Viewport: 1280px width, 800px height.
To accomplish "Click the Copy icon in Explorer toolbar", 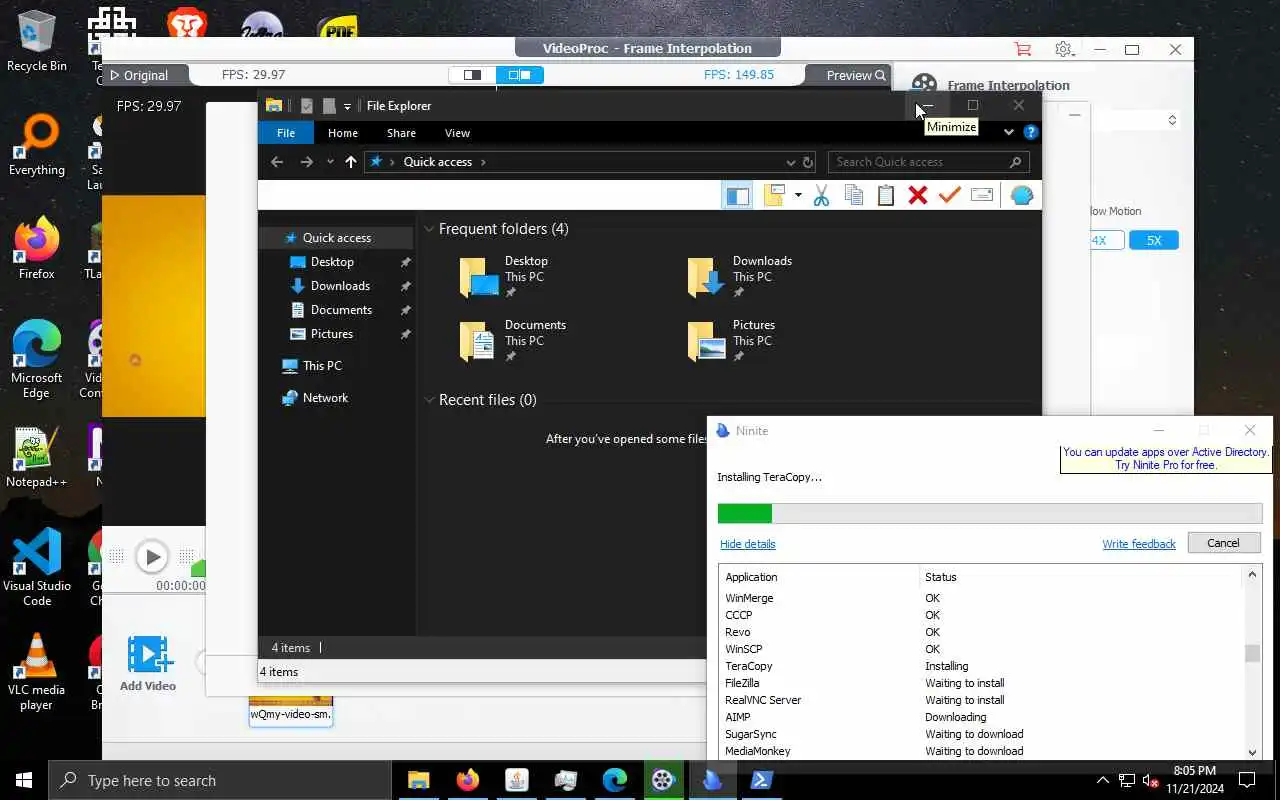I will pyautogui.click(x=853, y=196).
